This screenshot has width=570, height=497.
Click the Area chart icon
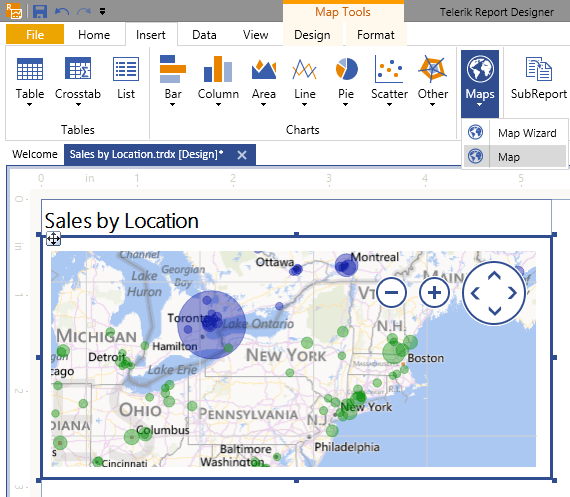[x=264, y=69]
